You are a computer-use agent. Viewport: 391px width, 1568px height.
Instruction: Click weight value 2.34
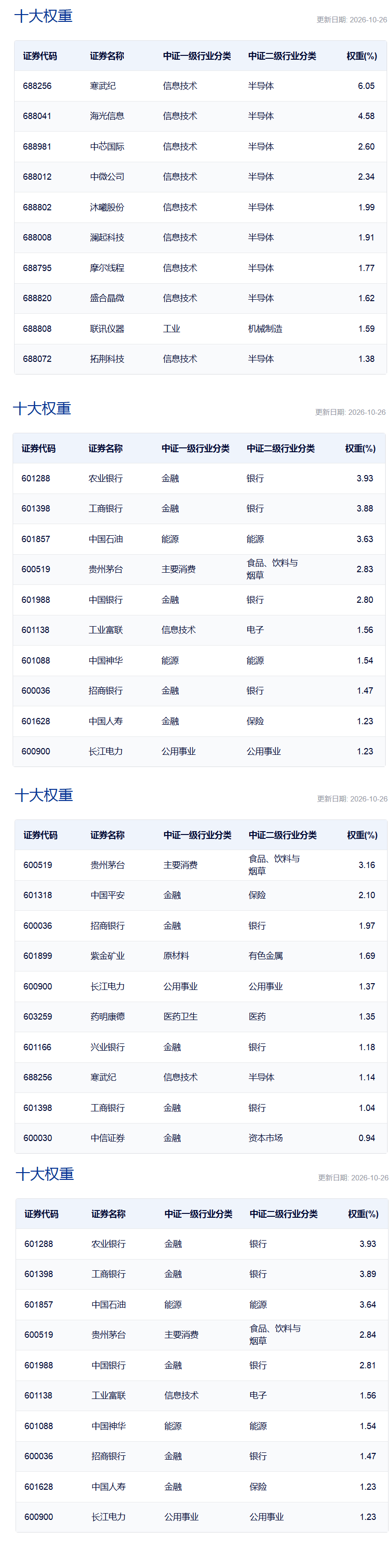point(366,177)
